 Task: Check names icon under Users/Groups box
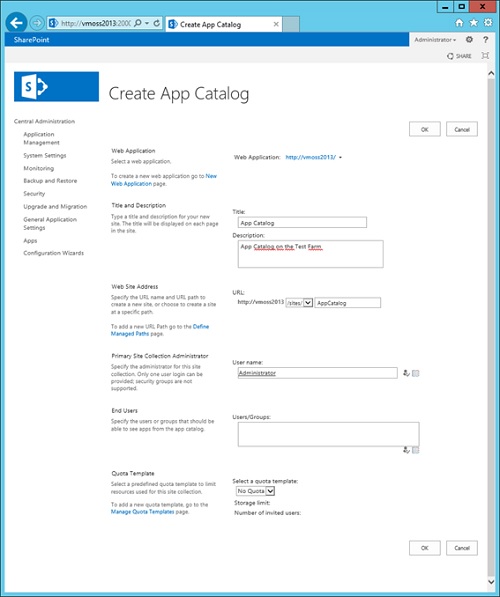(406, 450)
